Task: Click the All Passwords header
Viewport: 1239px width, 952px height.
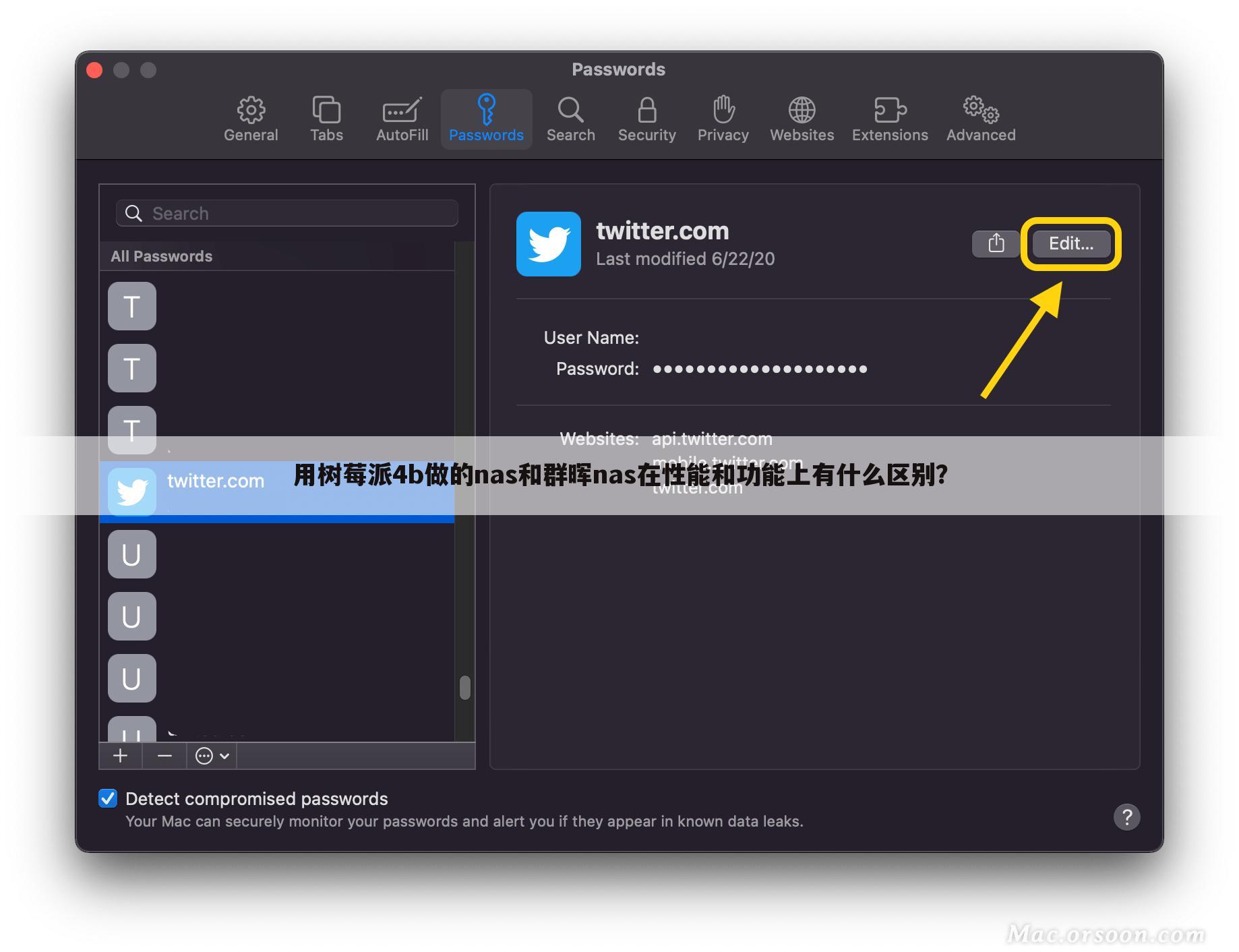Action: [x=162, y=256]
